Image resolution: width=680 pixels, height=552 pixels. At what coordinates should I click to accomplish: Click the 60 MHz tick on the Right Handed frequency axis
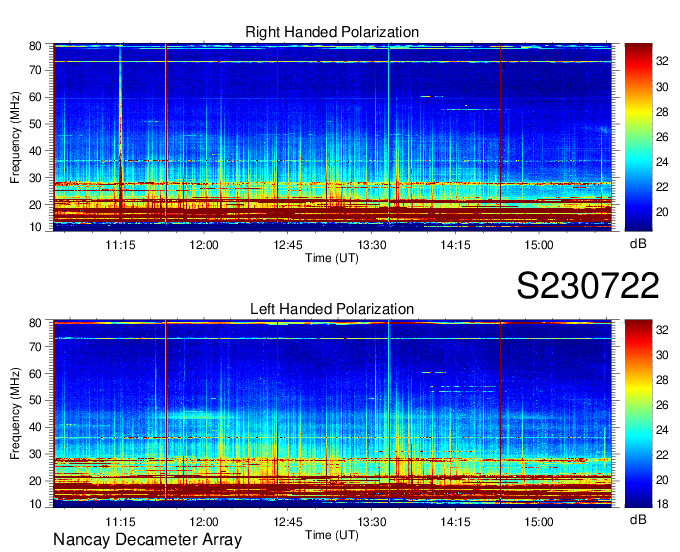click(x=35, y=97)
